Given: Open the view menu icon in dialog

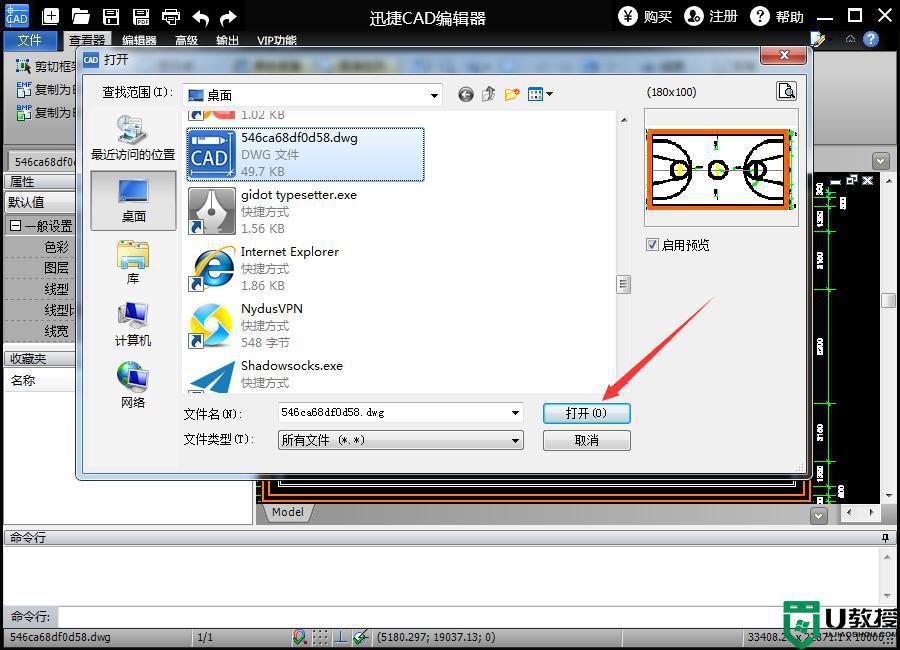Looking at the screenshot, I should (540, 94).
